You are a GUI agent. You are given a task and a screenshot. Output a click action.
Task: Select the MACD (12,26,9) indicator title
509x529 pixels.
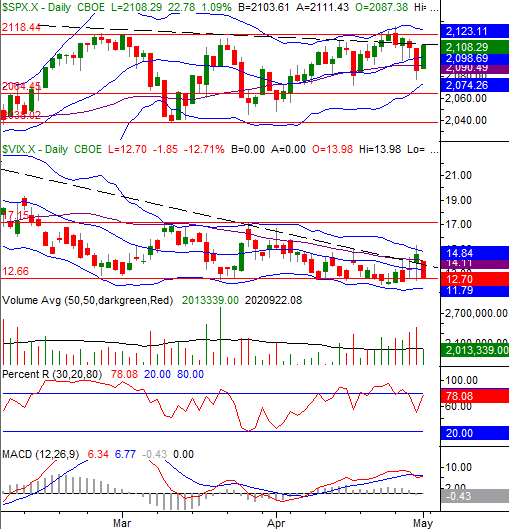click(40, 454)
